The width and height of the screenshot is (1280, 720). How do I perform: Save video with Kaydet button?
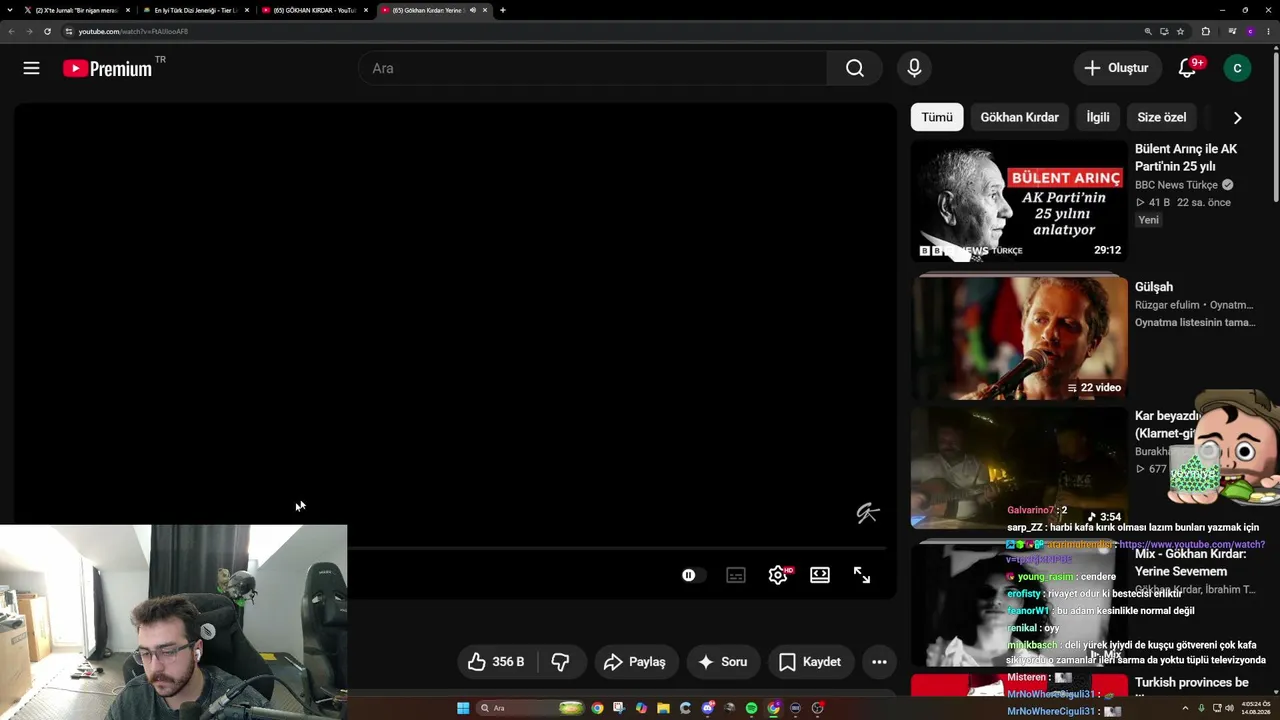(810, 662)
